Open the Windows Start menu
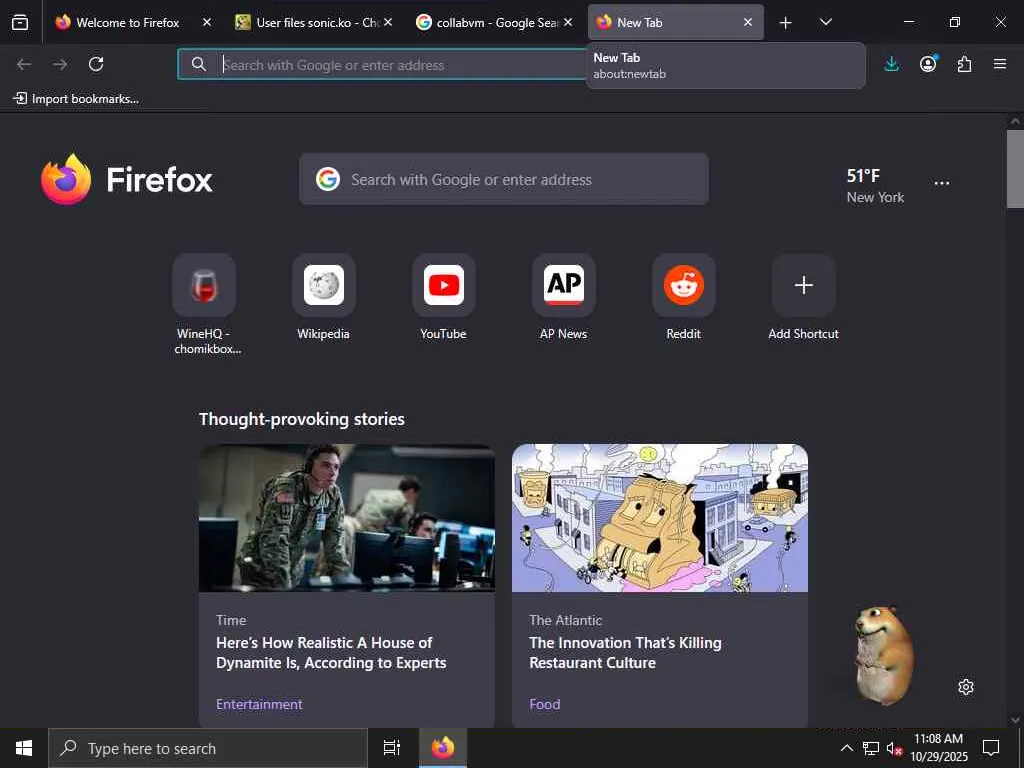 [24, 748]
